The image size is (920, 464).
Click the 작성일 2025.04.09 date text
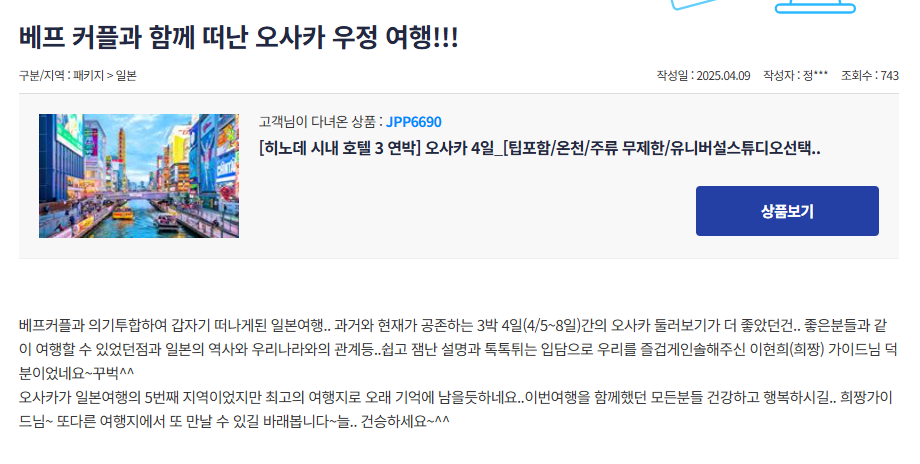703,76
